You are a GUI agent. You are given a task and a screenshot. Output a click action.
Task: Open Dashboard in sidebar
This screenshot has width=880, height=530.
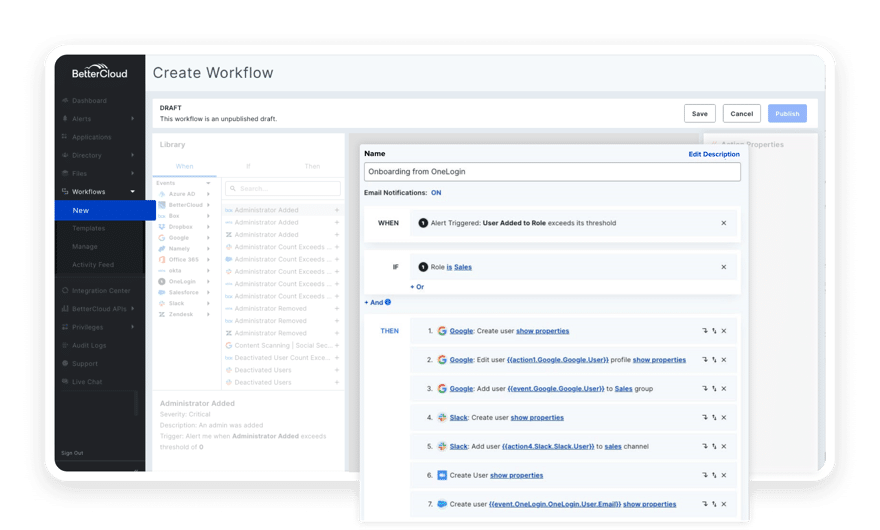coord(89,100)
